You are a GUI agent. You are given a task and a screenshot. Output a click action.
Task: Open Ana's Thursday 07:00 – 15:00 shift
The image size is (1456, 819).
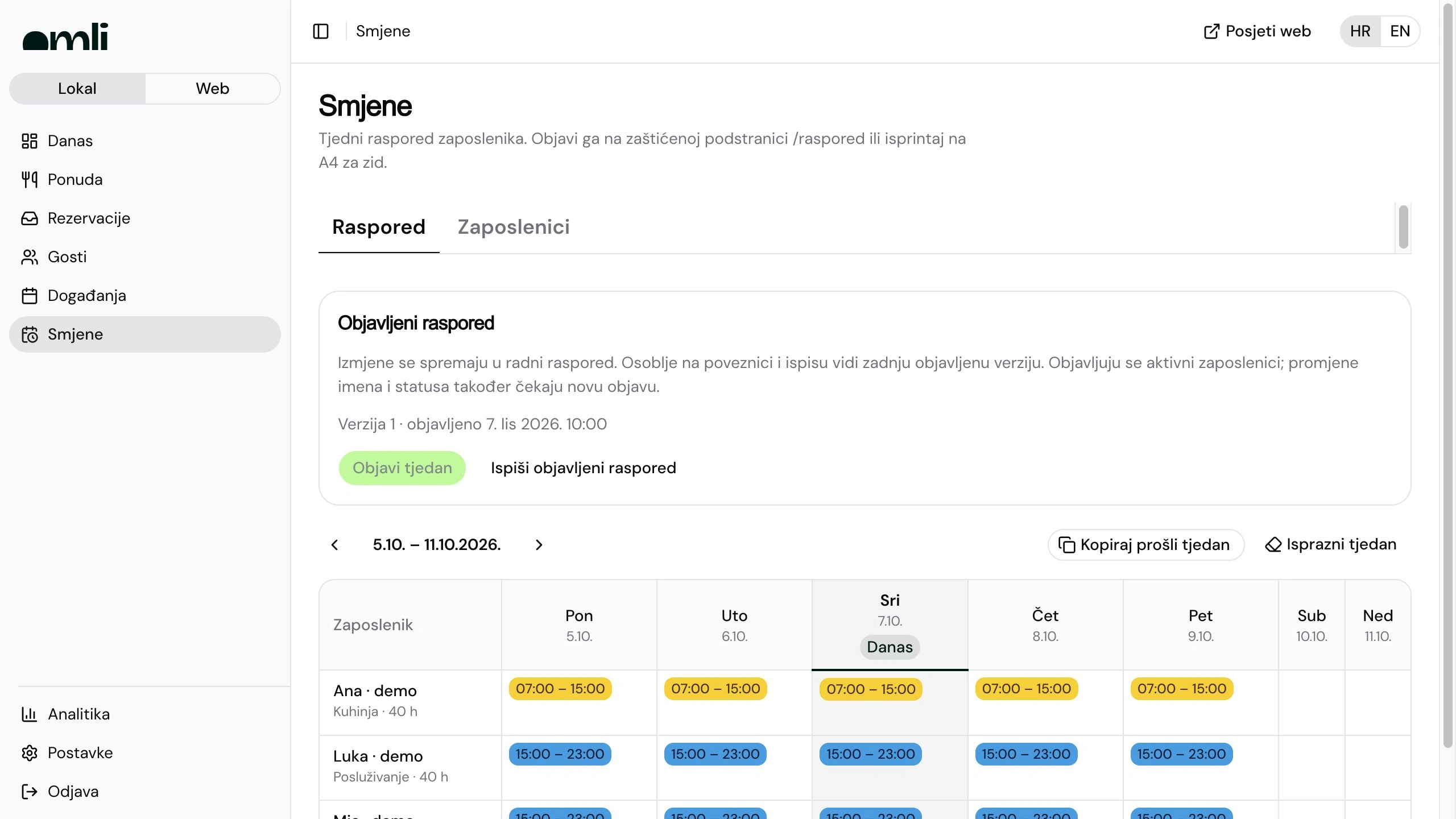pos(1027,689)
